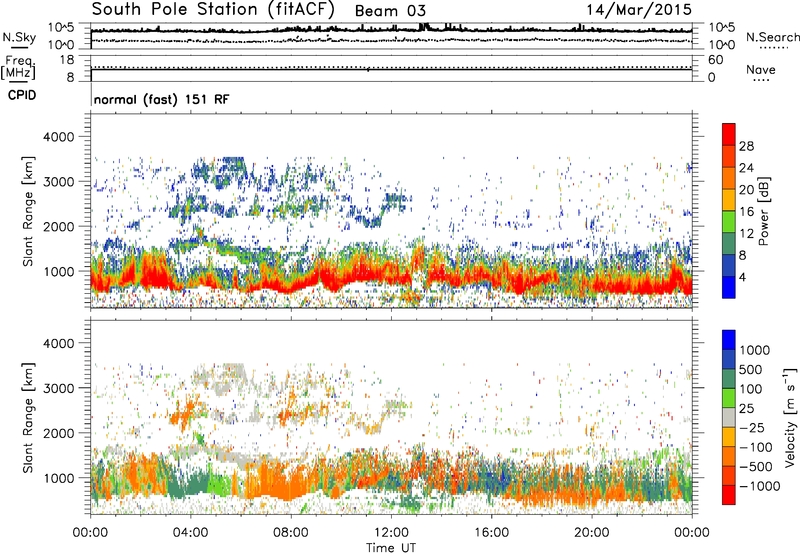800x554 pixels.
Task: Click the '60' tick on Nave axis
Action: [716, 60]
